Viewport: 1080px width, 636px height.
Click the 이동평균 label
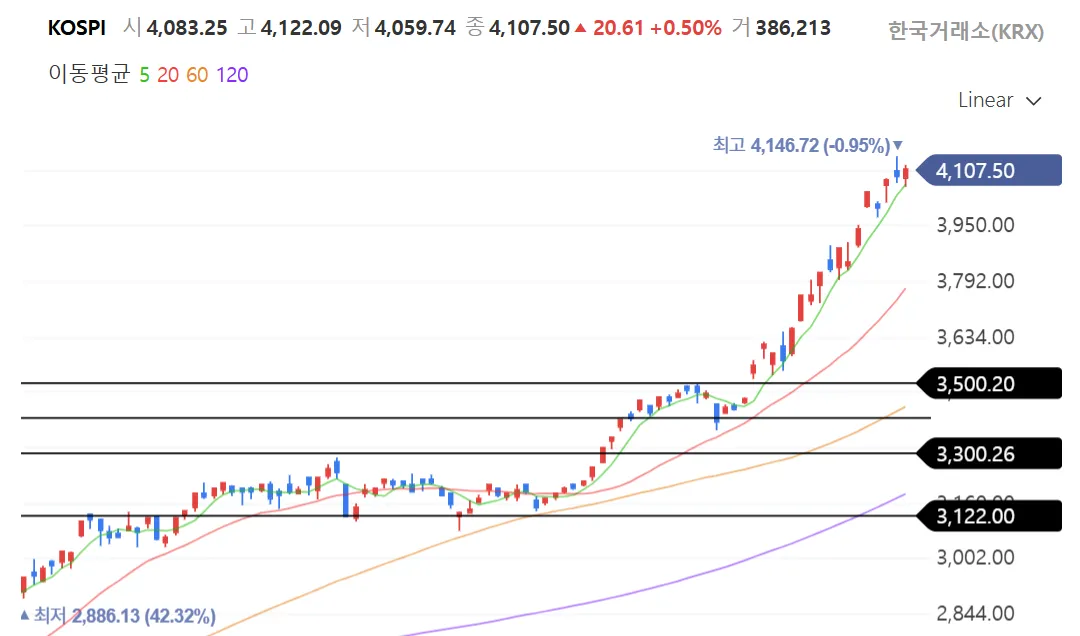pos(89,75)
